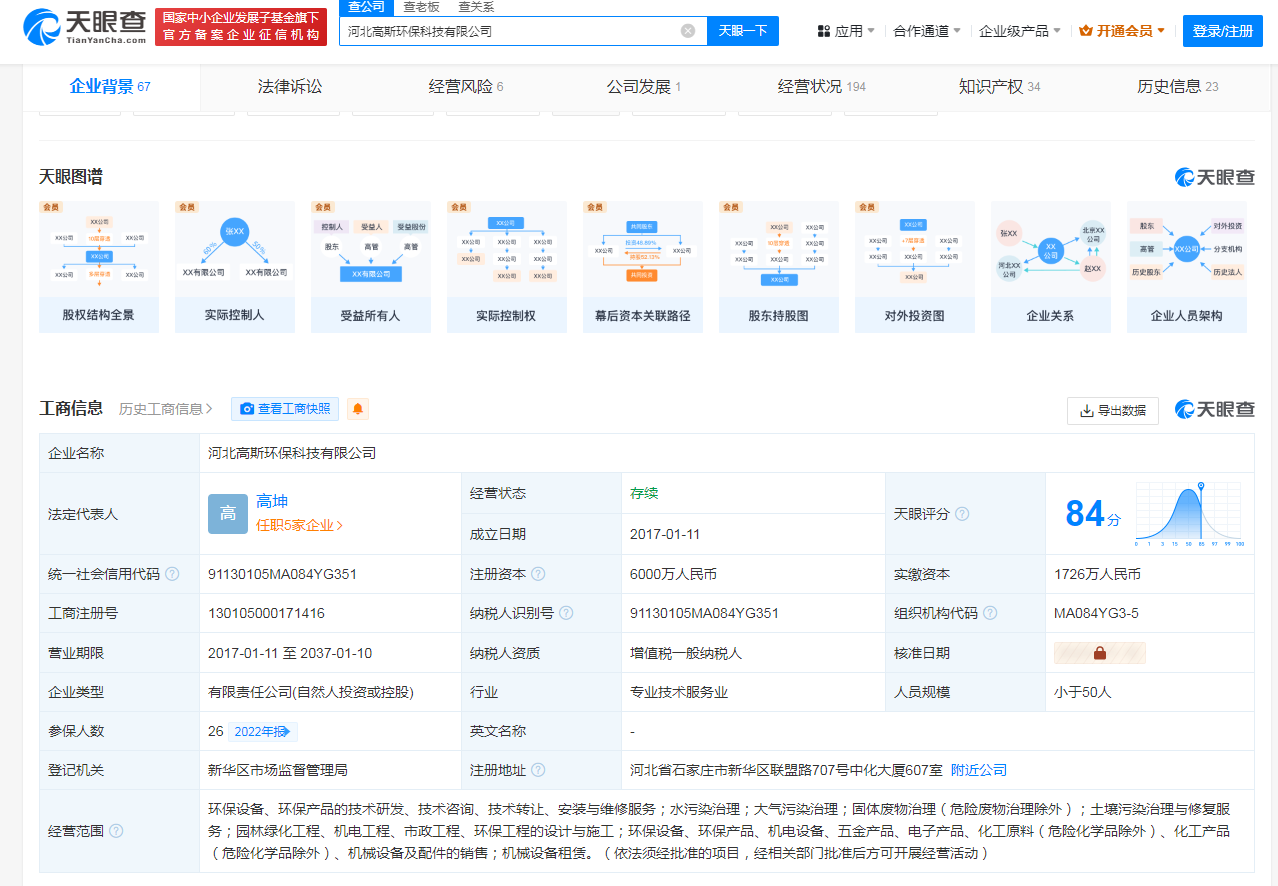
Task: Click the 登录/注册 button
Action: (x=1222, y=31)
